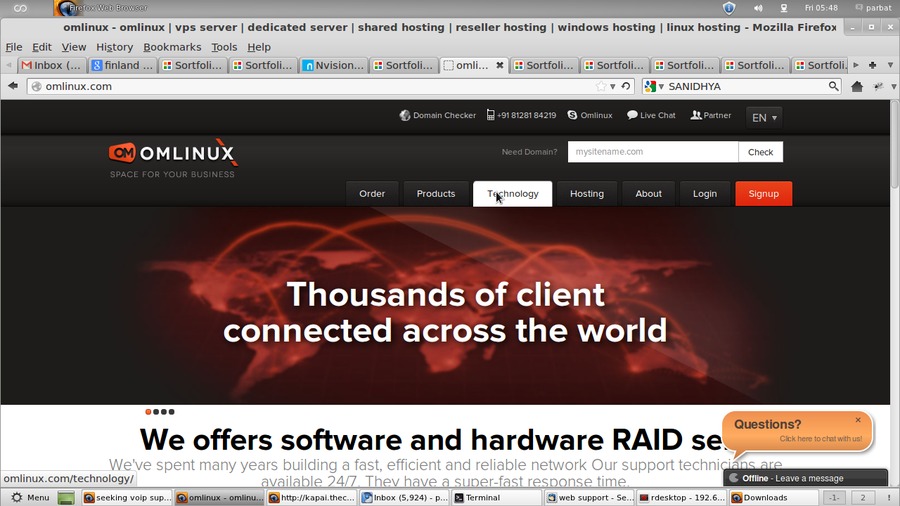Viewport: 900px width, 506px height.
Task: Click the Login nav button
Action: 705,194
